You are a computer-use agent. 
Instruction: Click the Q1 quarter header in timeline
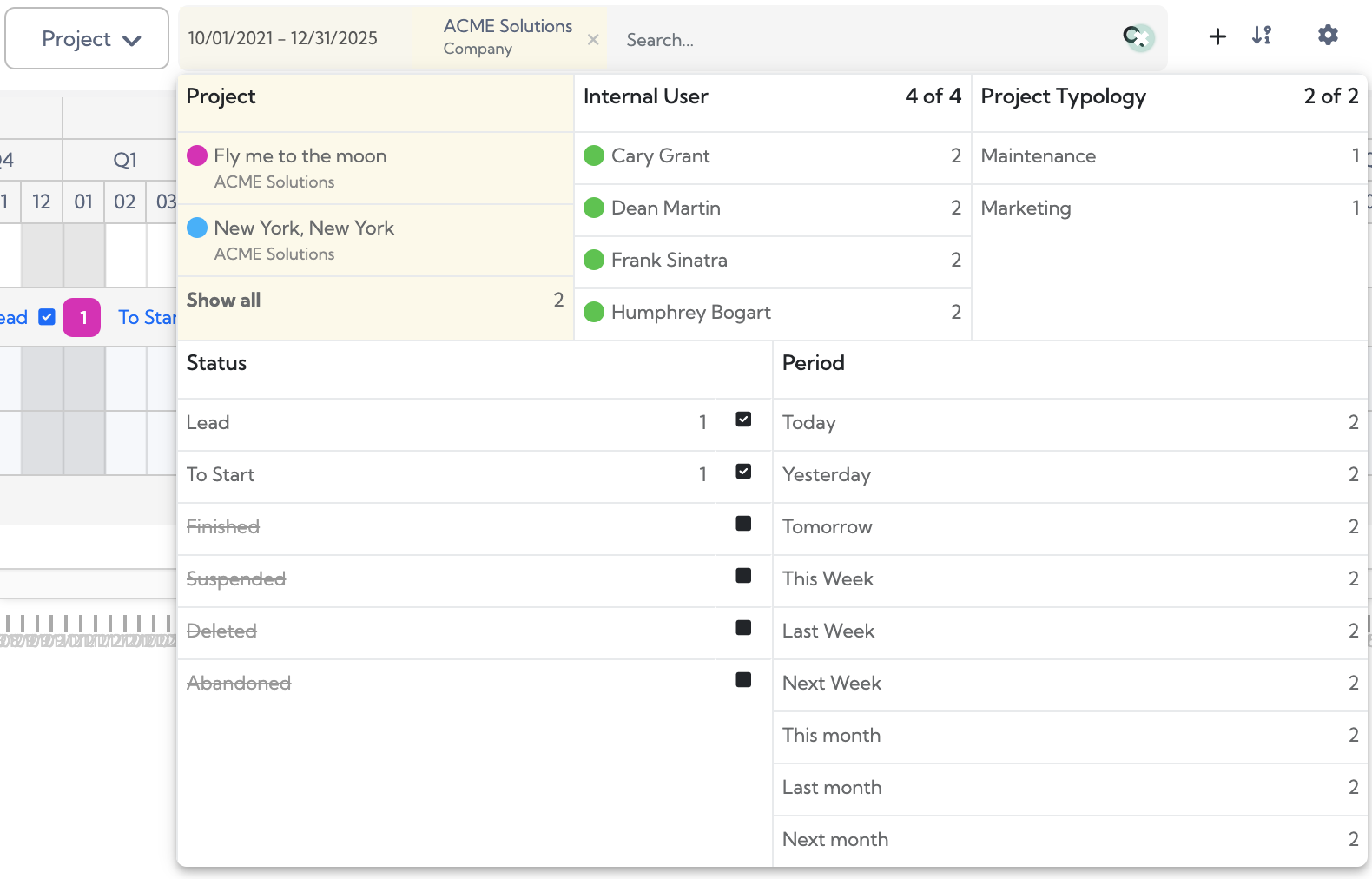[125, 160]
